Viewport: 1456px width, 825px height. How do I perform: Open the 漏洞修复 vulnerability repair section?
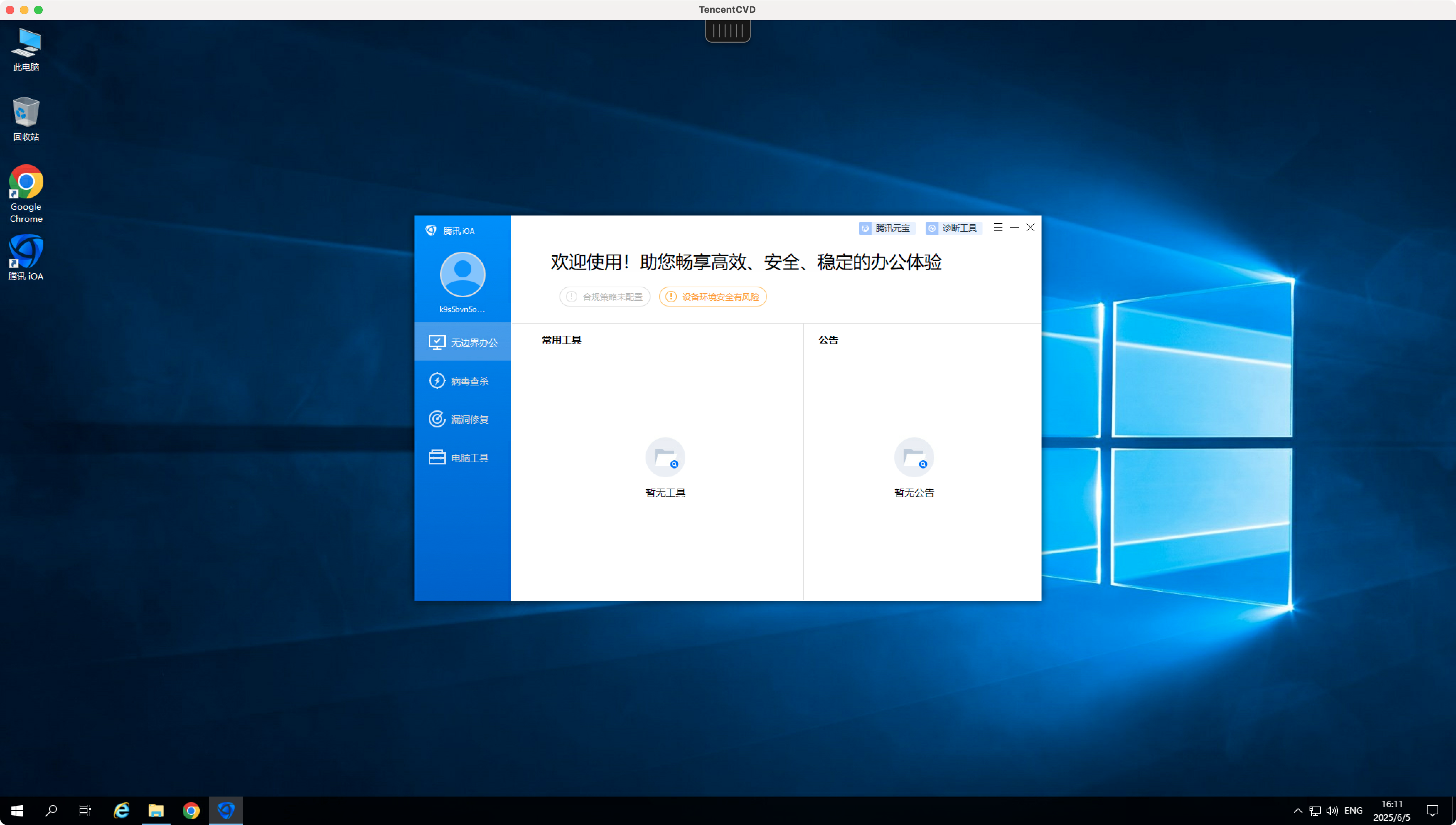[461, 419]
